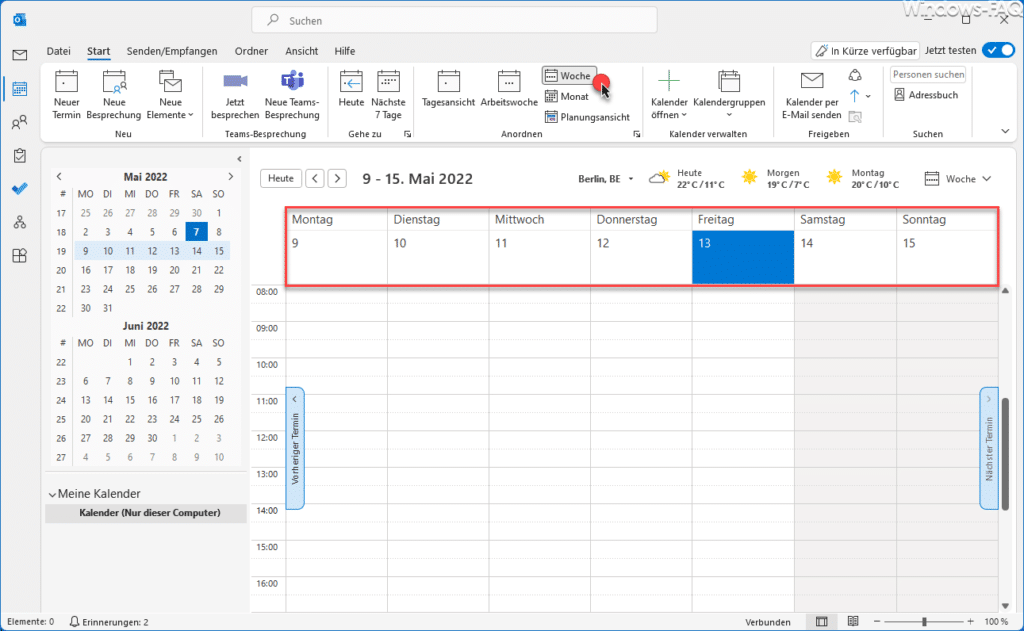Create a Neue Teams-Besprechung
Screen dimensions: 1024x631
click(x=292, y=95)
